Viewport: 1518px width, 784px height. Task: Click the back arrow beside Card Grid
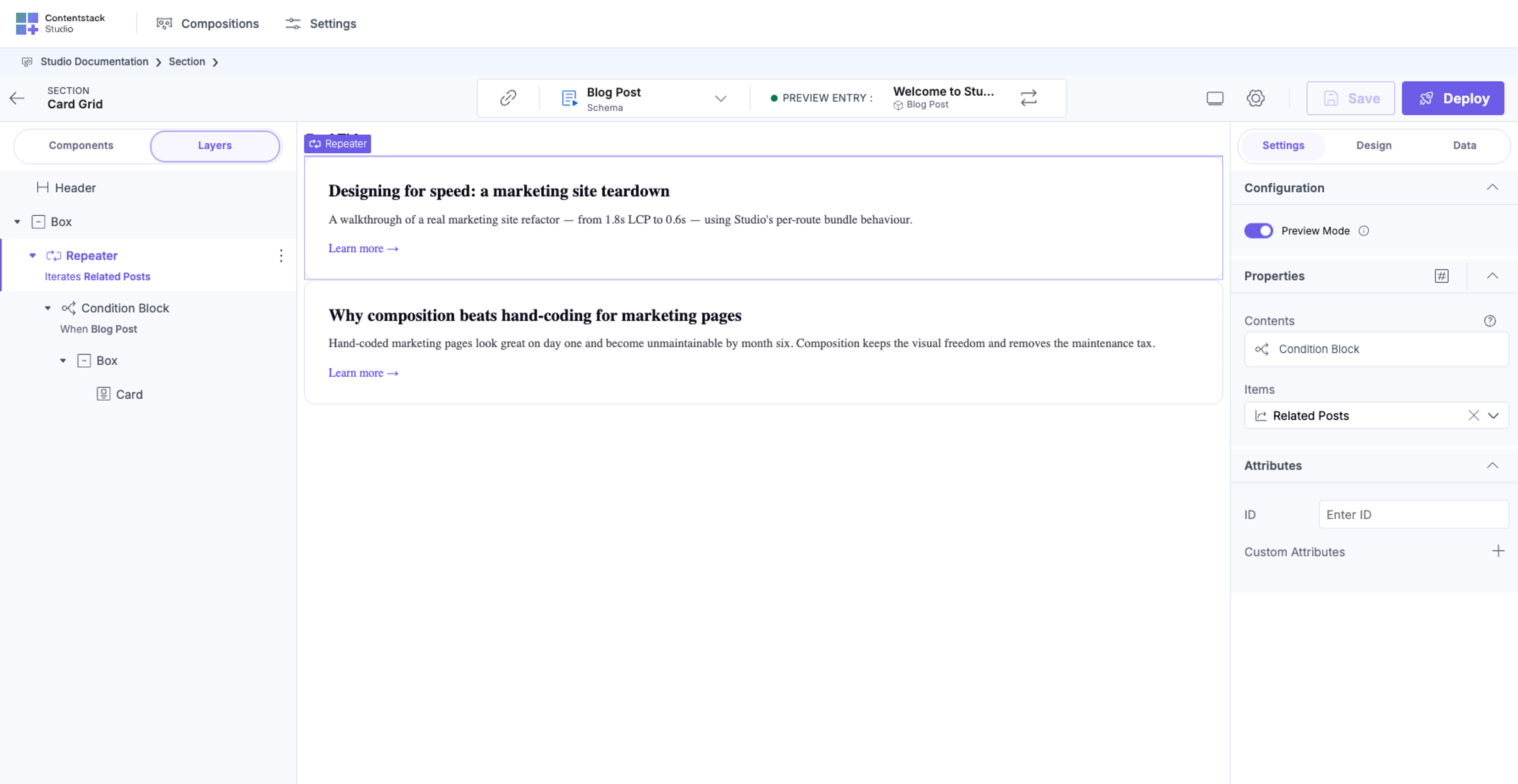(17, 98)
